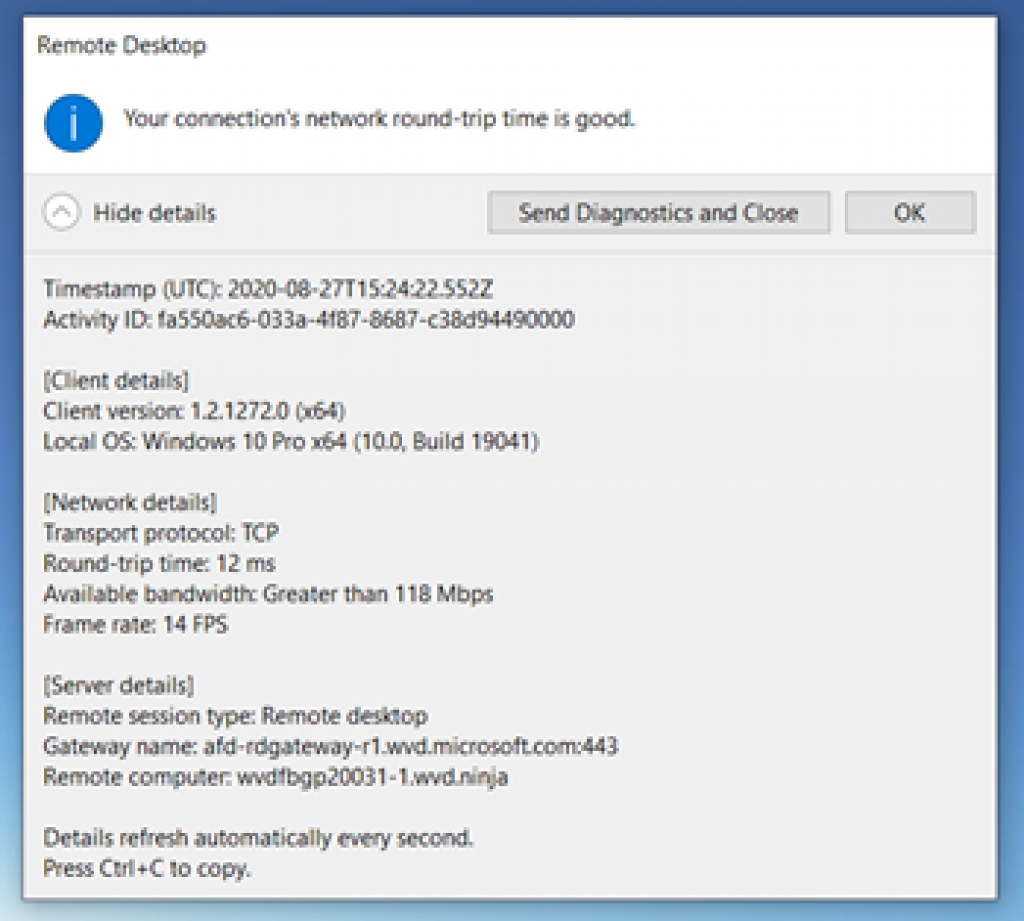Click Details refresh automatically every second text
The height and width of the screenshot is (921, 1024).
coord(258,837)
